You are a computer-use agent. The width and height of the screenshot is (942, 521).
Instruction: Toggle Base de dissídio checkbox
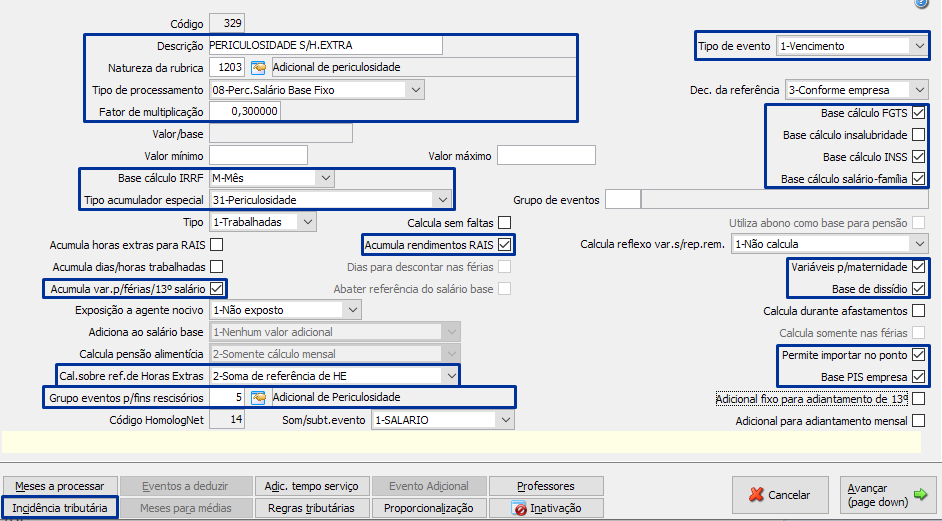[x=918, y=288]
